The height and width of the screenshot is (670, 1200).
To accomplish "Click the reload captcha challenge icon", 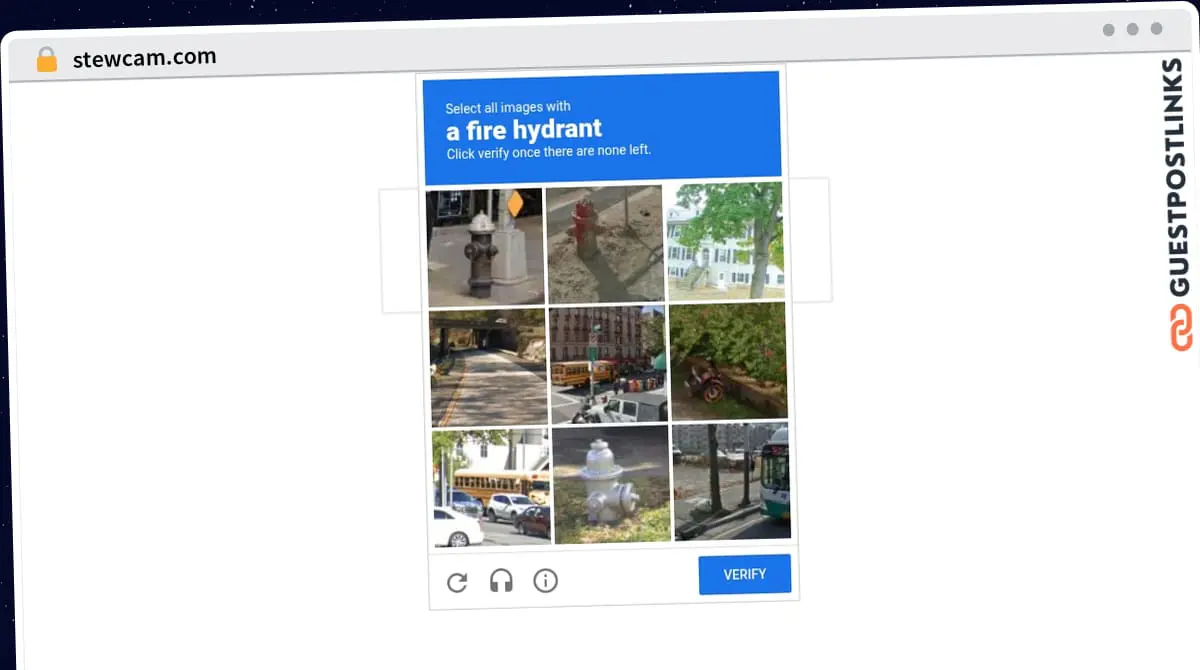I will pos(457,582).
